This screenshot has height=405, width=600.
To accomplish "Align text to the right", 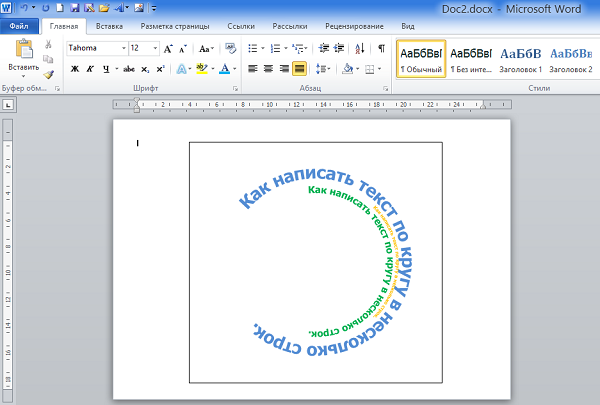I will coord(284,69).
